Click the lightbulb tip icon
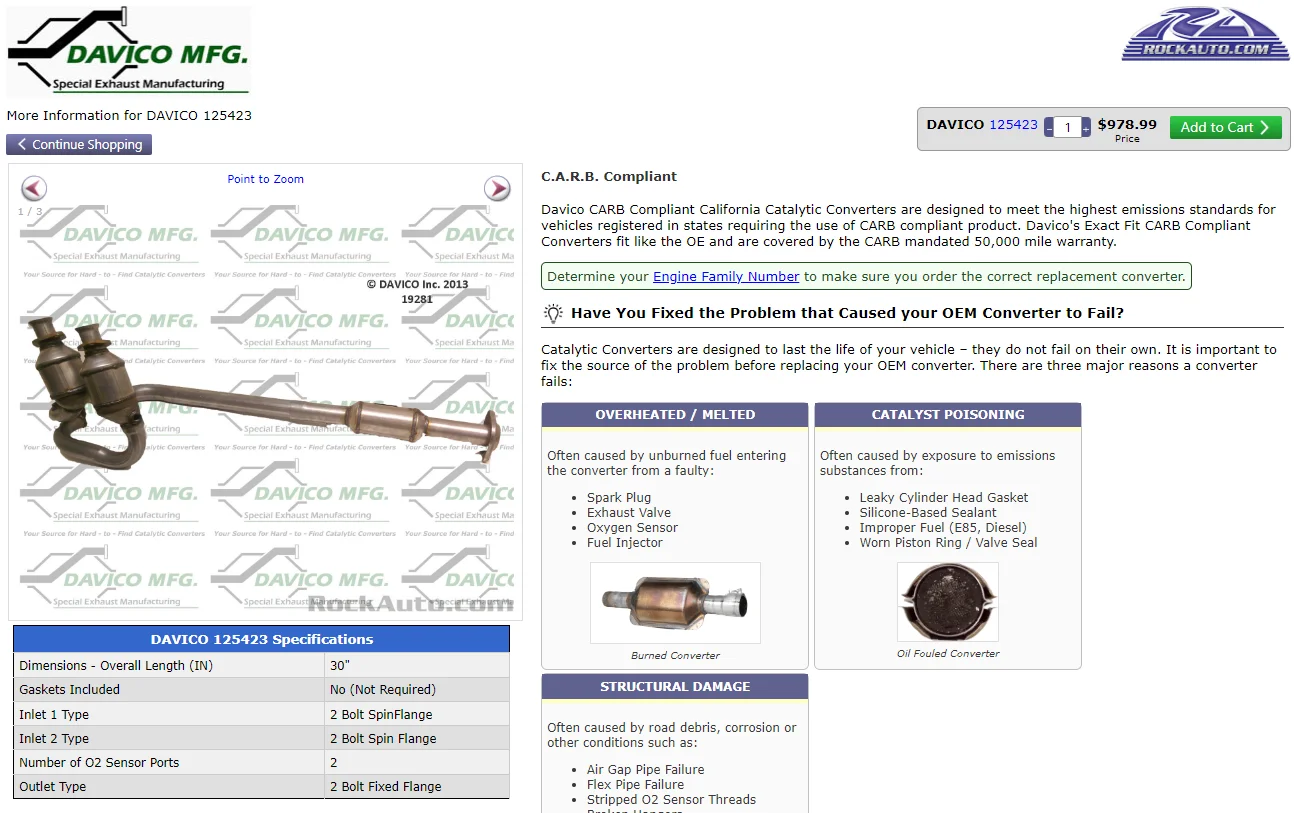The height and width of the screenshot is (813, 1294). (553, 313)
